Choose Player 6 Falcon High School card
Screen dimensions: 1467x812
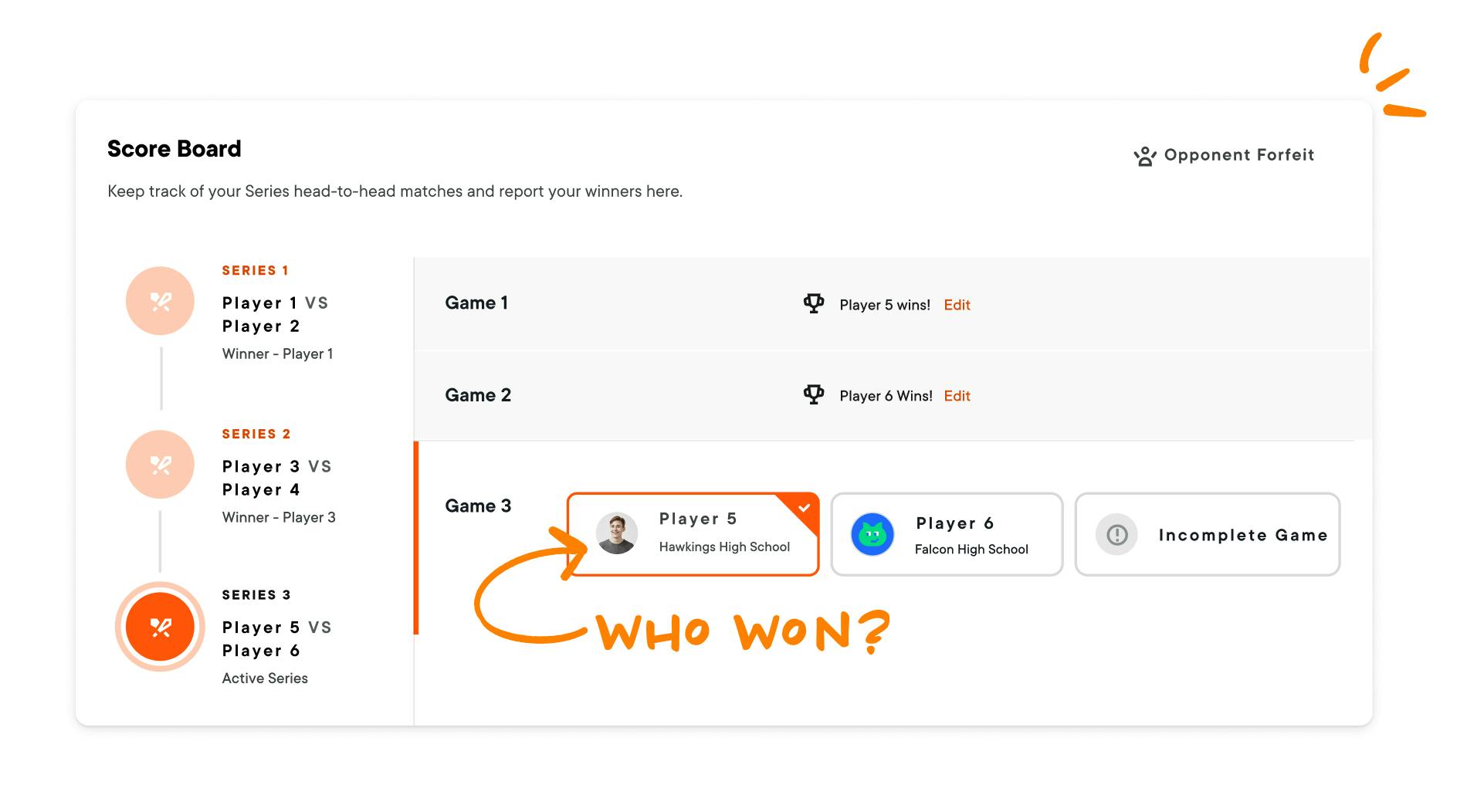[947, 534]
